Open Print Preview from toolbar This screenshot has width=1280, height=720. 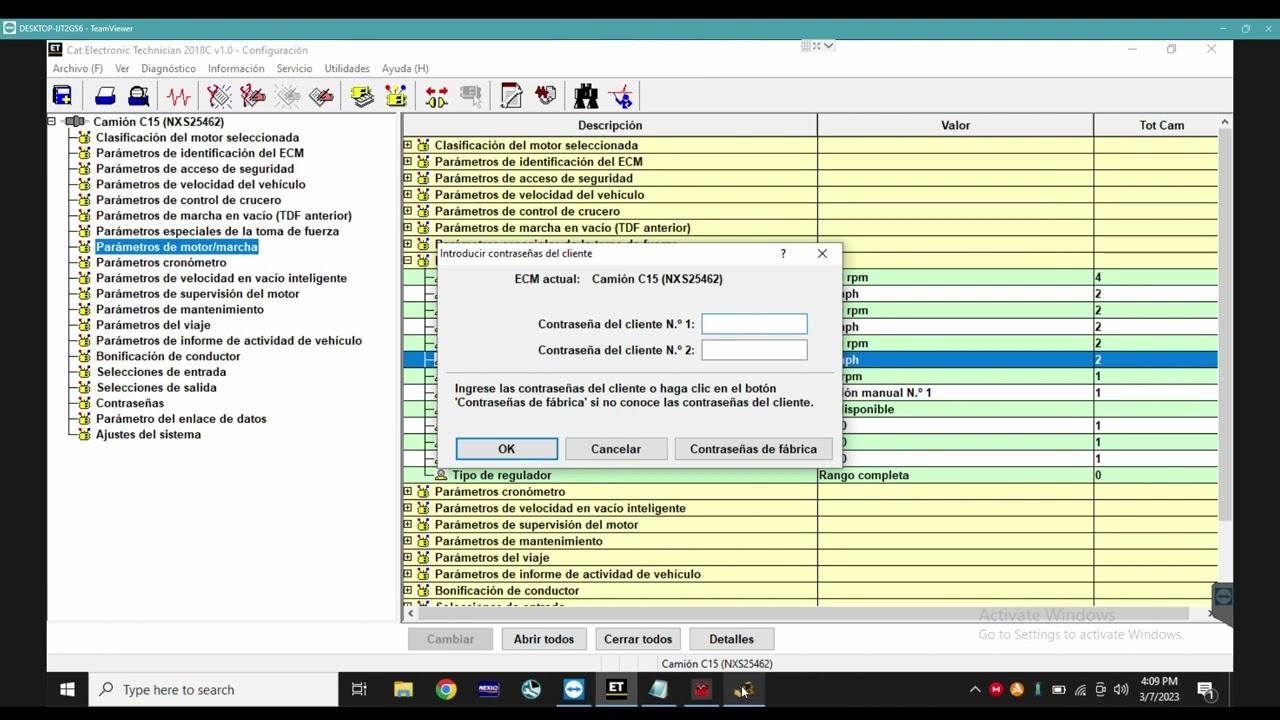(139, 96)
